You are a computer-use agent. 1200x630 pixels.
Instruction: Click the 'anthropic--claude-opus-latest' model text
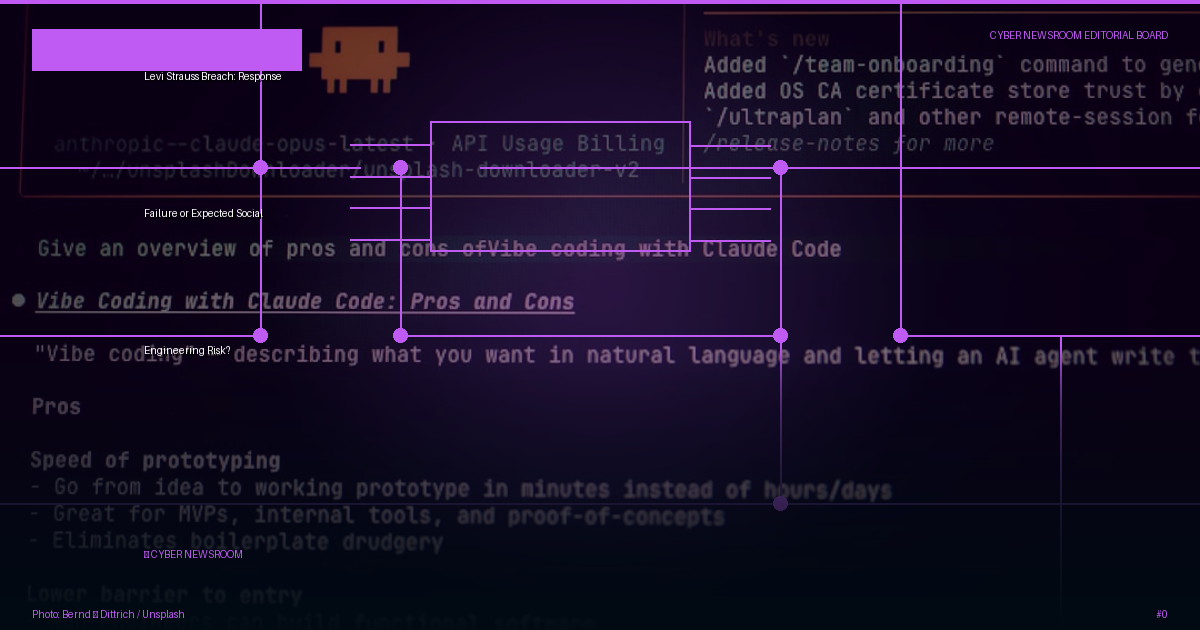coord(233,143)
